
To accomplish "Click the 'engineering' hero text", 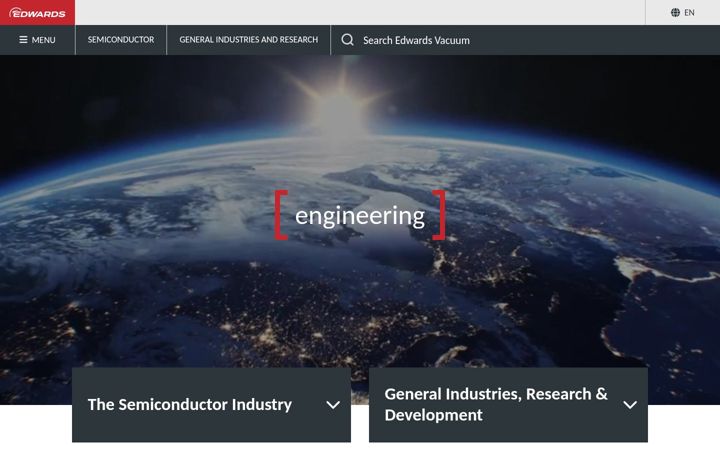I will [360, 215].
